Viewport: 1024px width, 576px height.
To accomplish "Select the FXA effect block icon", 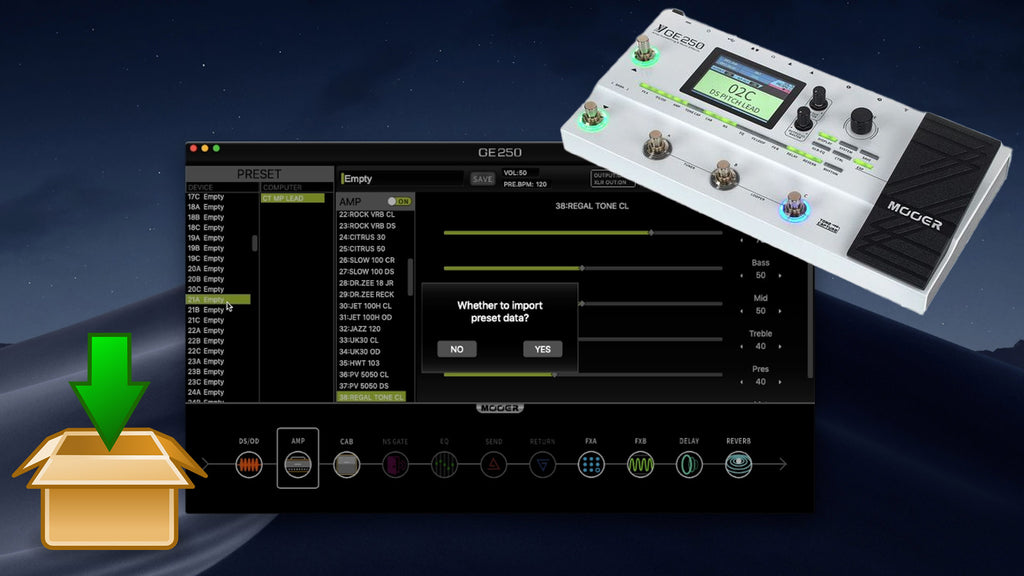I will (x=590, y=465).
